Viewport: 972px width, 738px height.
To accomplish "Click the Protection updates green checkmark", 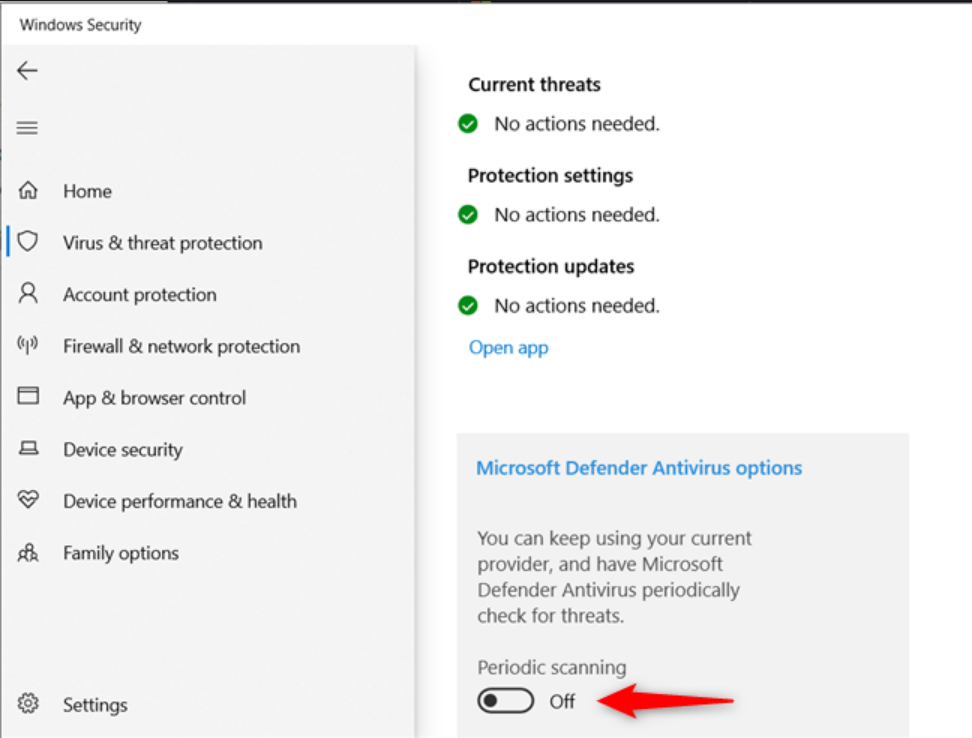I will tap(467, 305).
